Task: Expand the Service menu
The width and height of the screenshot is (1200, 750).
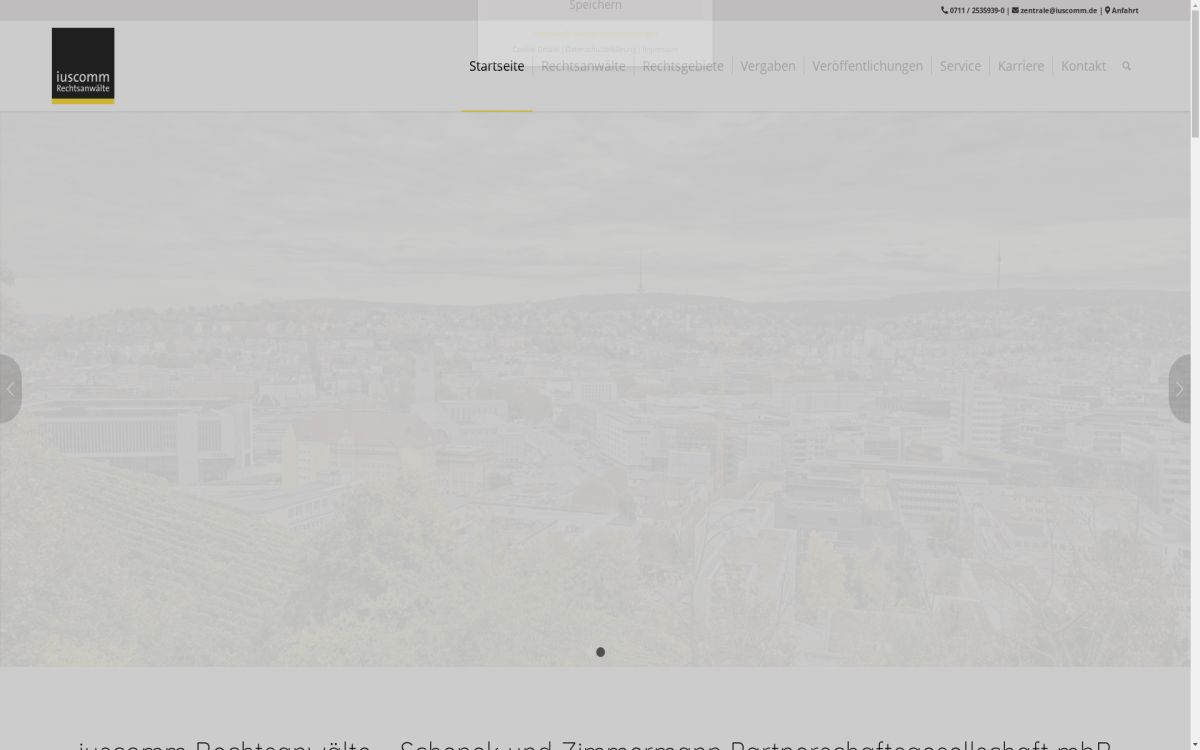Action: pos(960,66)
